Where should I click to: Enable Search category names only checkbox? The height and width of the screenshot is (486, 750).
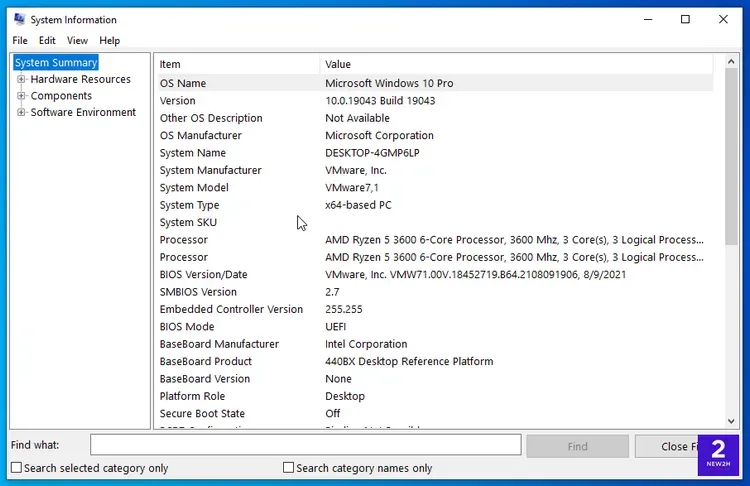[288, 467]
